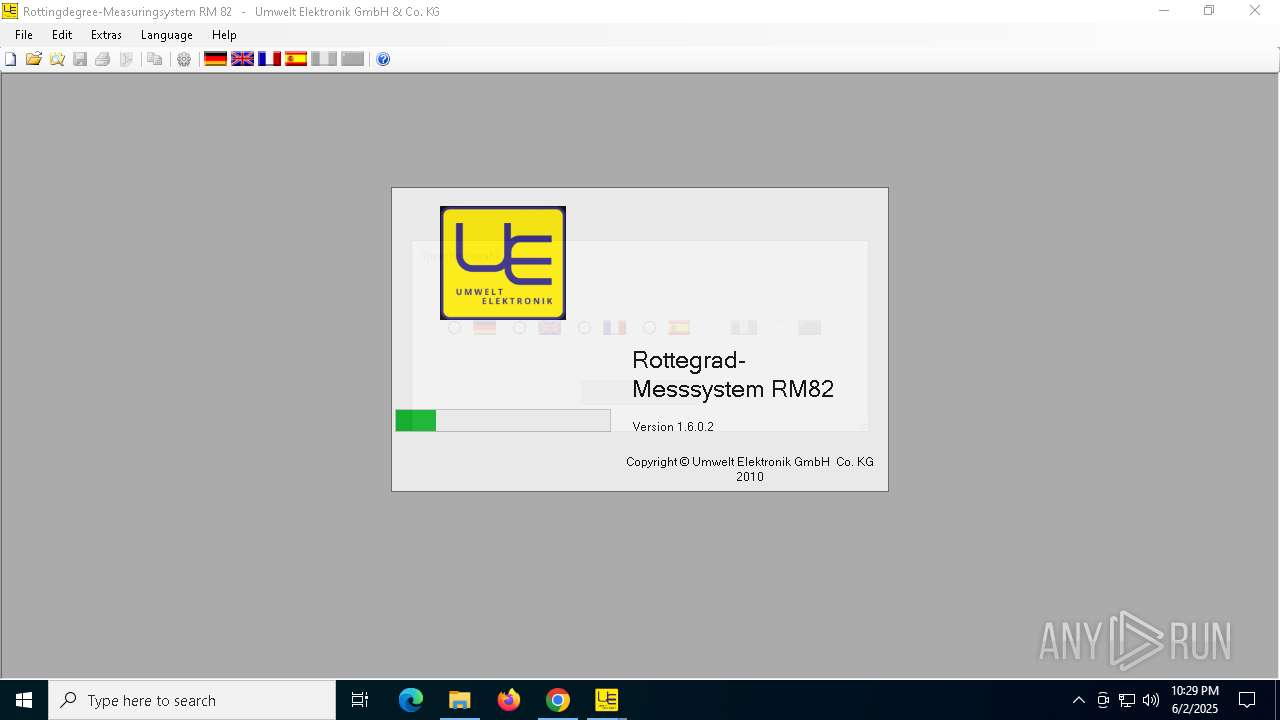
Task: Click the last grayed flag icon in toolbar
Action: [352, 59]
